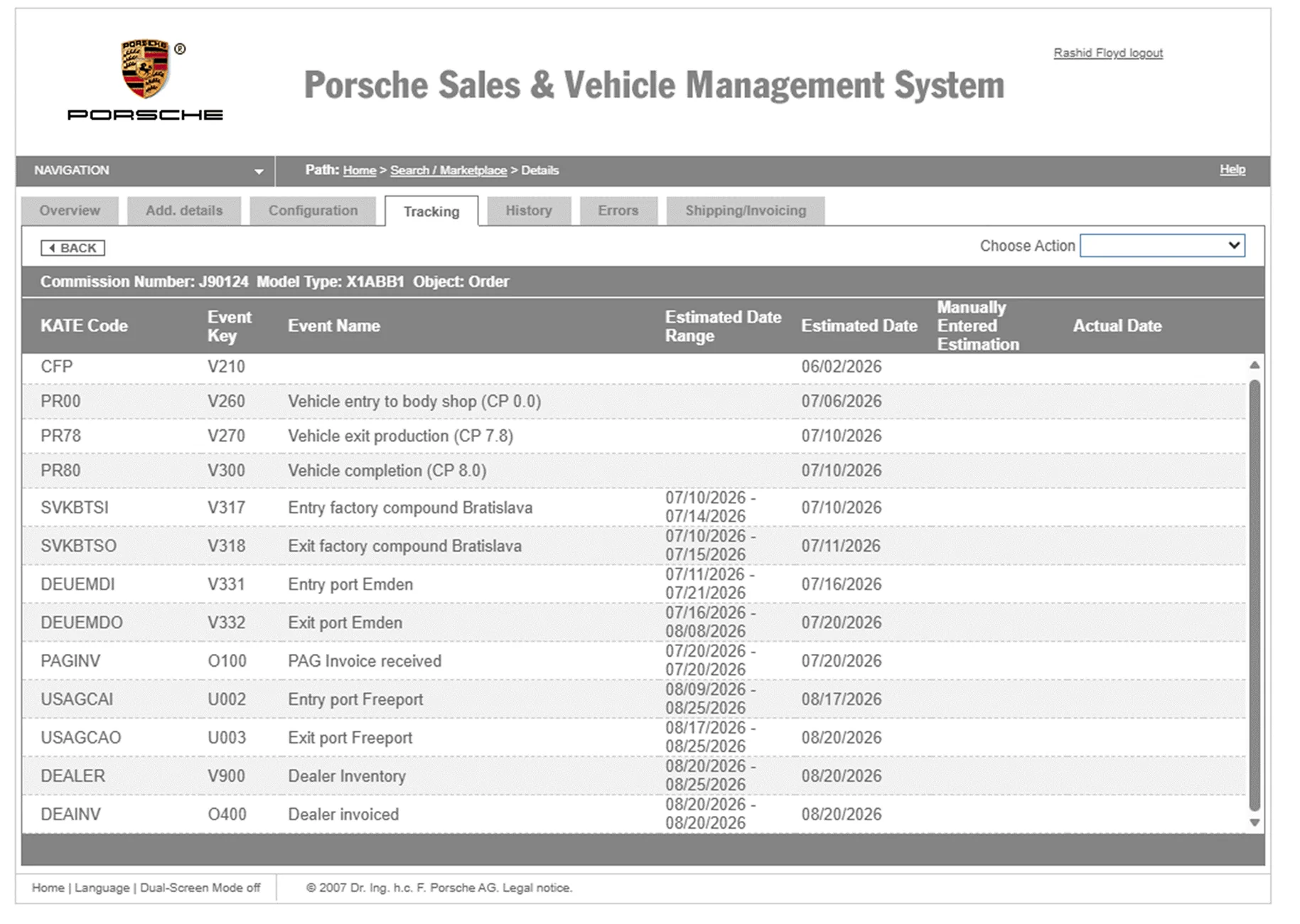
Task: Click event key O100 cell
Action: pos(227,662)
